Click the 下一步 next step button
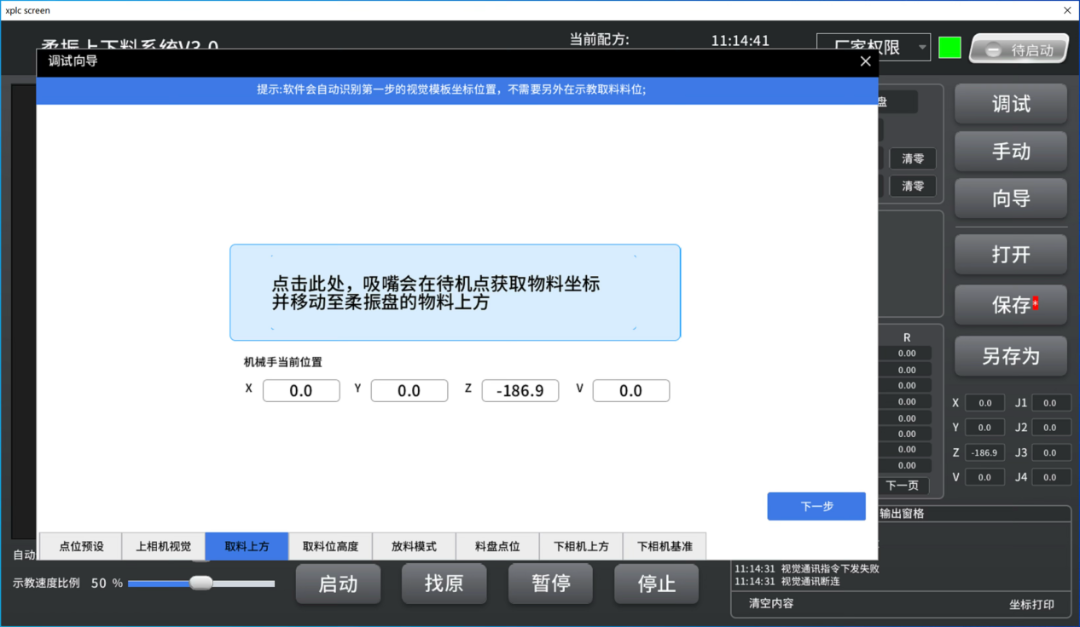Screen dimensions: 1080x627 816,506
